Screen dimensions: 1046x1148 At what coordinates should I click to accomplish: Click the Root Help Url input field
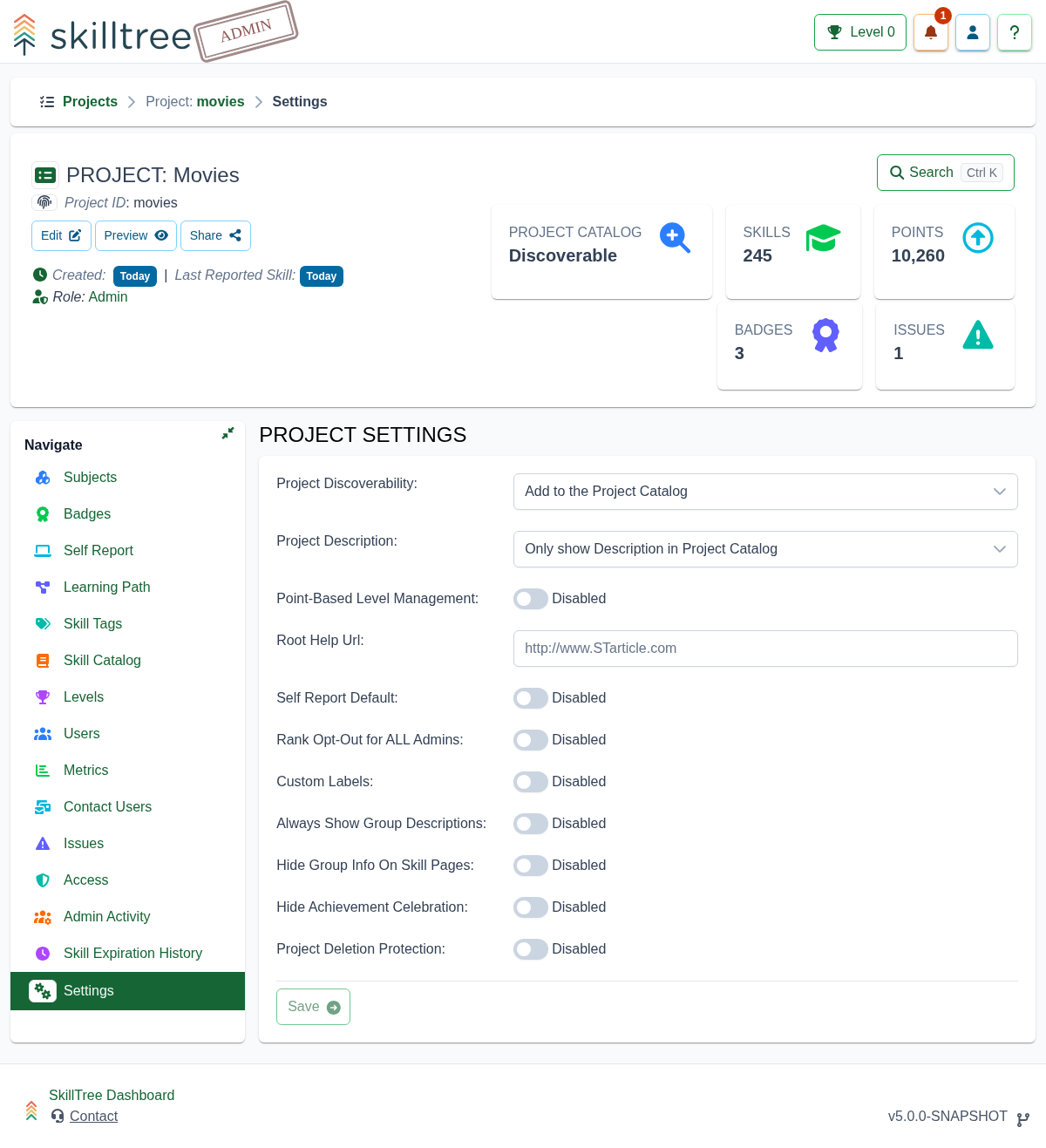(x=765, y=649)
